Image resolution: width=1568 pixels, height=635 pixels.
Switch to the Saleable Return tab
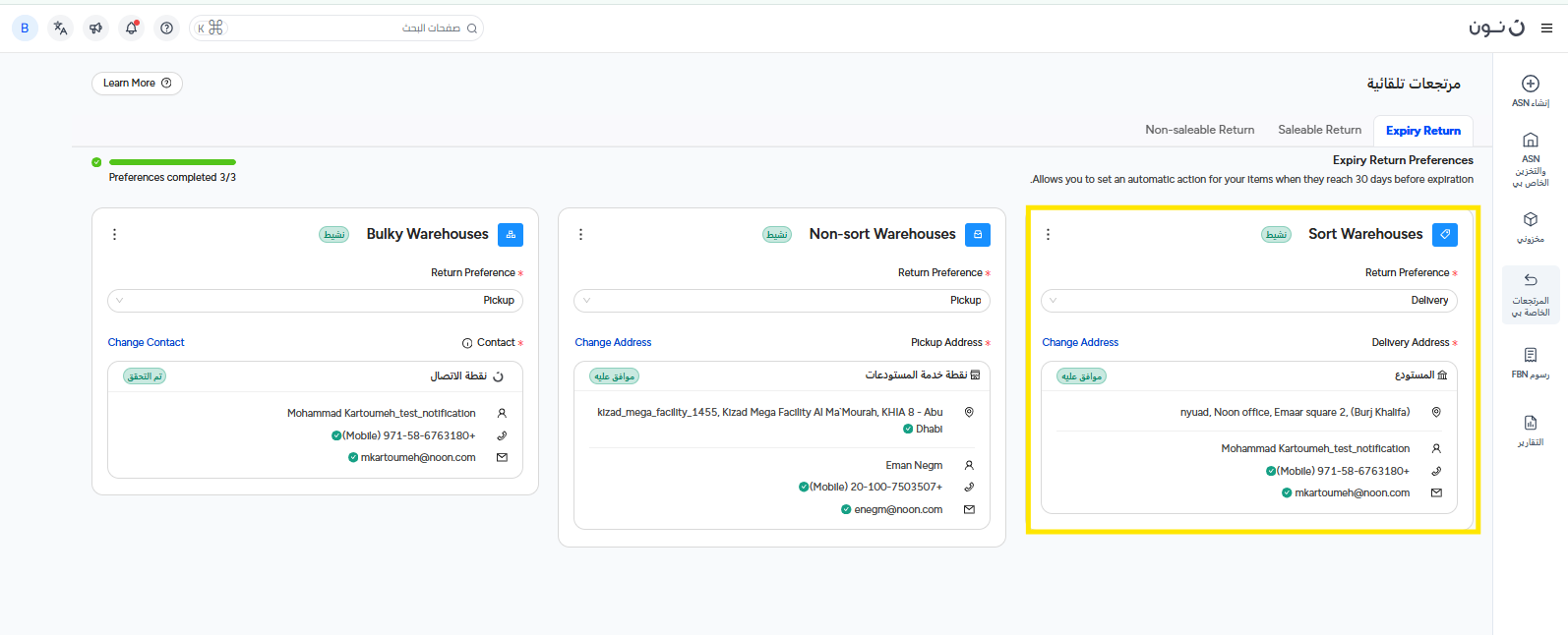coord(1319,130)
